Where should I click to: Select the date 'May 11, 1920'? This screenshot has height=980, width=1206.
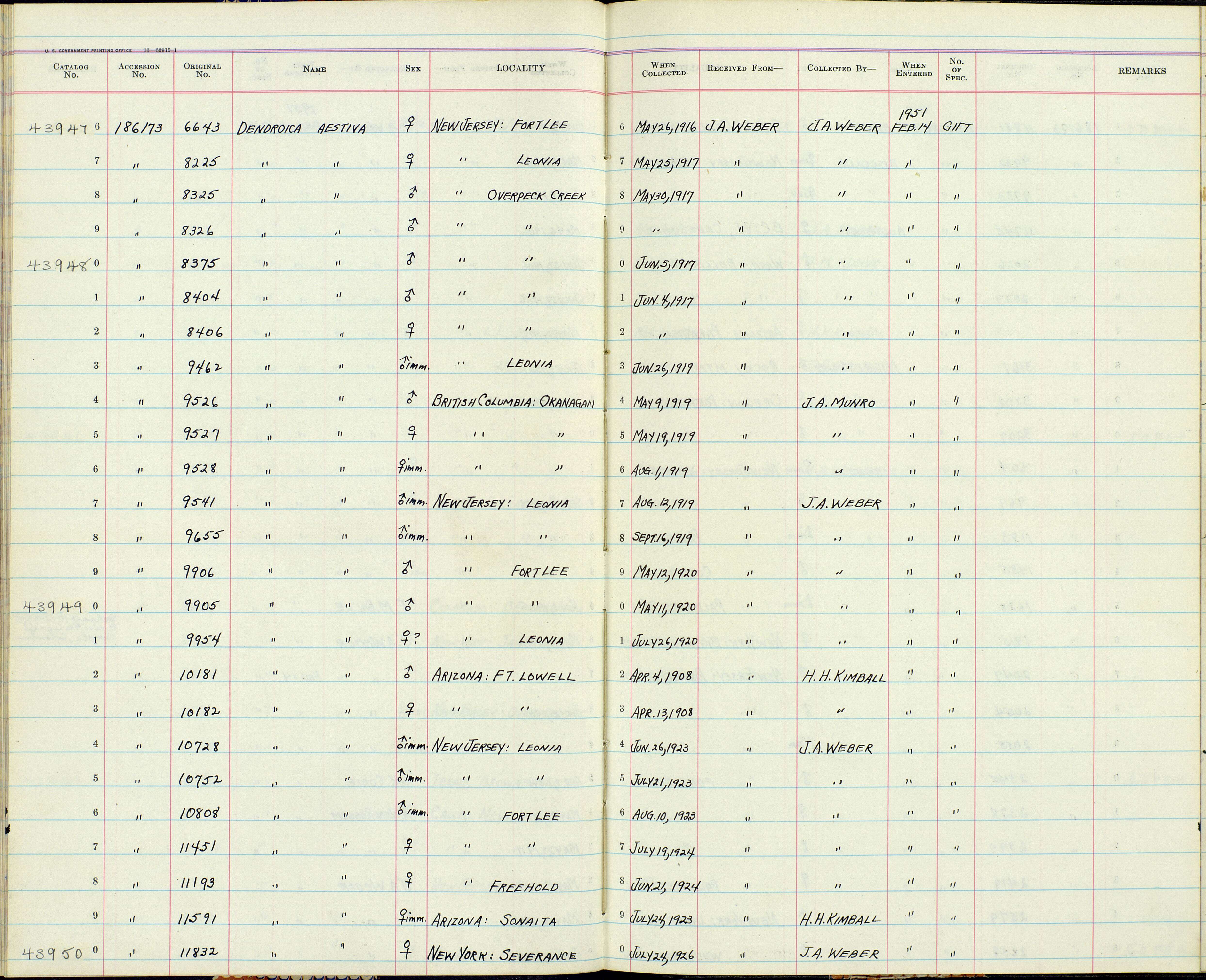pos(664,607)
